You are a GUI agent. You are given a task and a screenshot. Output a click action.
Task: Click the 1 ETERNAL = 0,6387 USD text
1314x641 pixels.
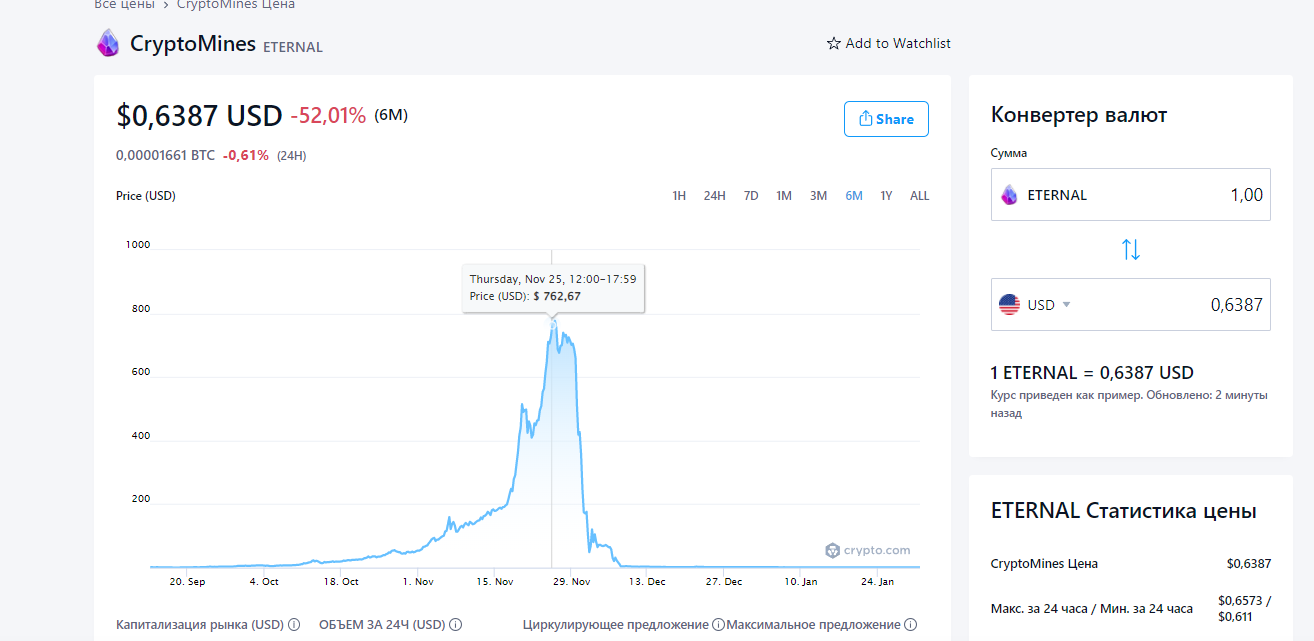point(1092,373)
